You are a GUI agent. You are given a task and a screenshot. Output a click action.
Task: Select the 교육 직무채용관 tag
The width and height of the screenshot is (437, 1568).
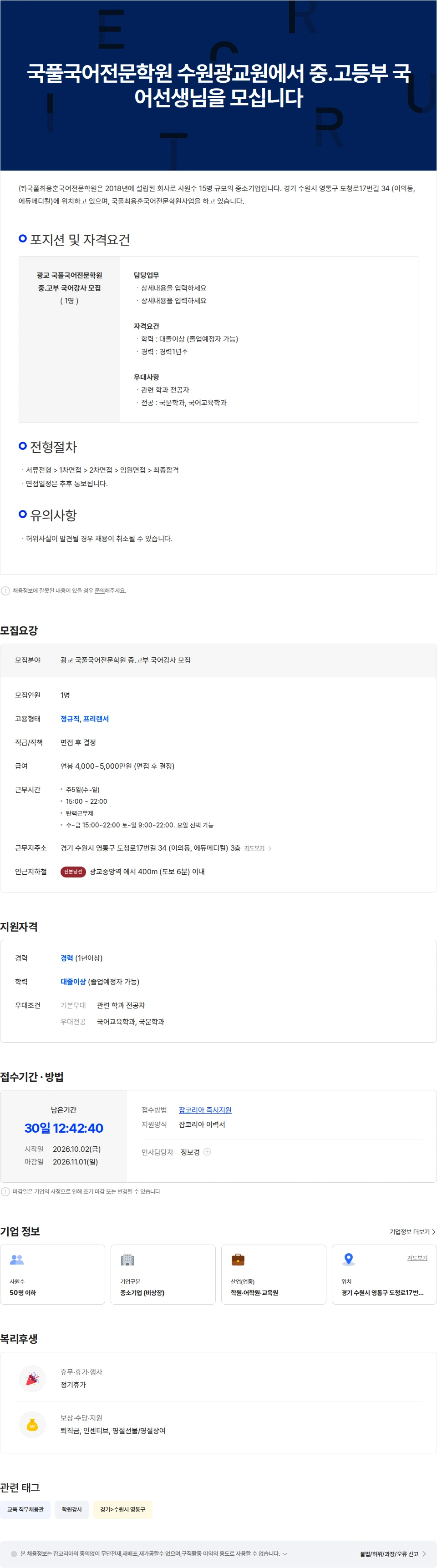point(25,1509)
